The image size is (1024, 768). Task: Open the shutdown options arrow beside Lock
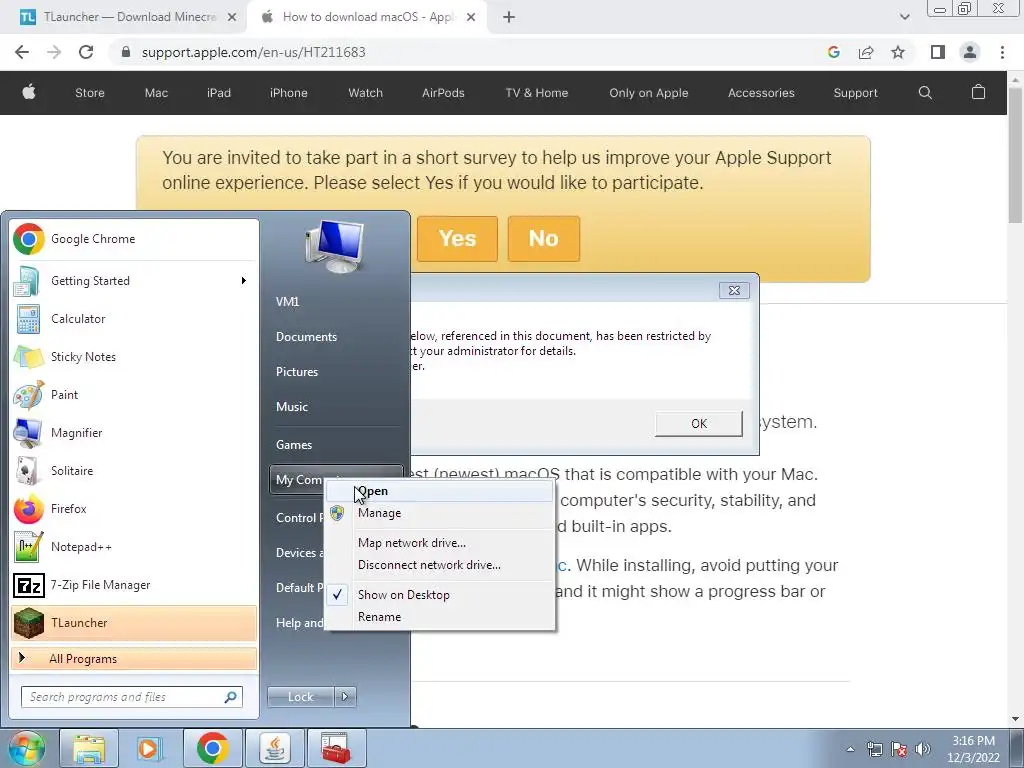(345, 697)
